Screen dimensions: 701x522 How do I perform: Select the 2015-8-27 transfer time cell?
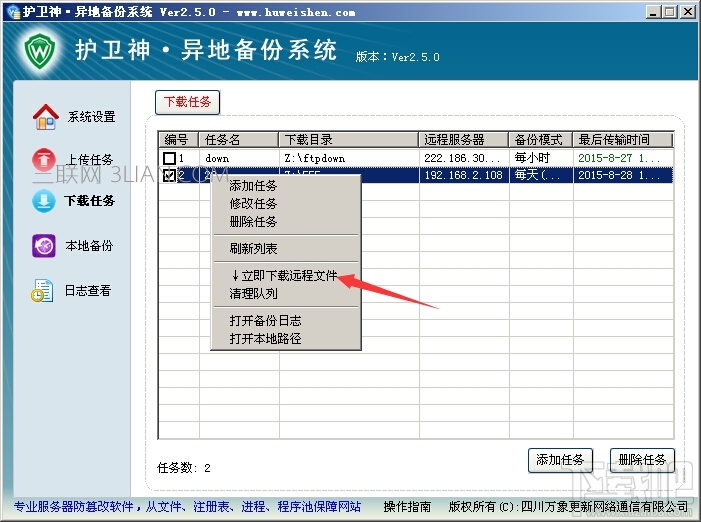tap(619, 158)
